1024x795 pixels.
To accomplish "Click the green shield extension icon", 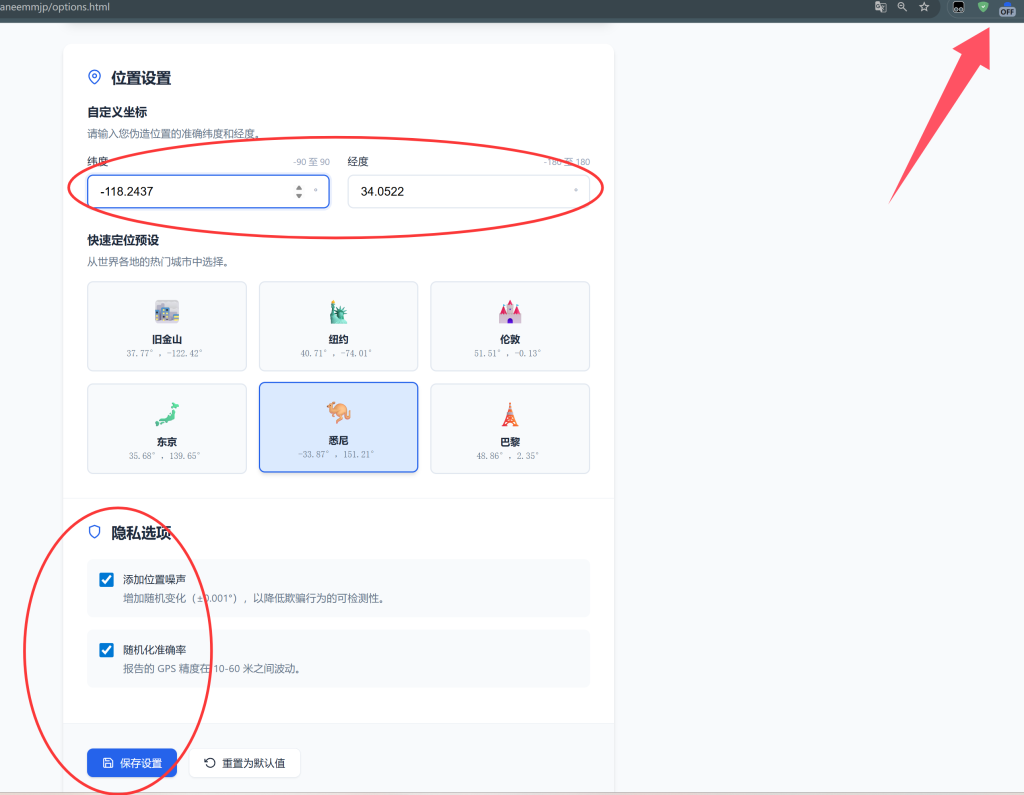I will point(983,7).
